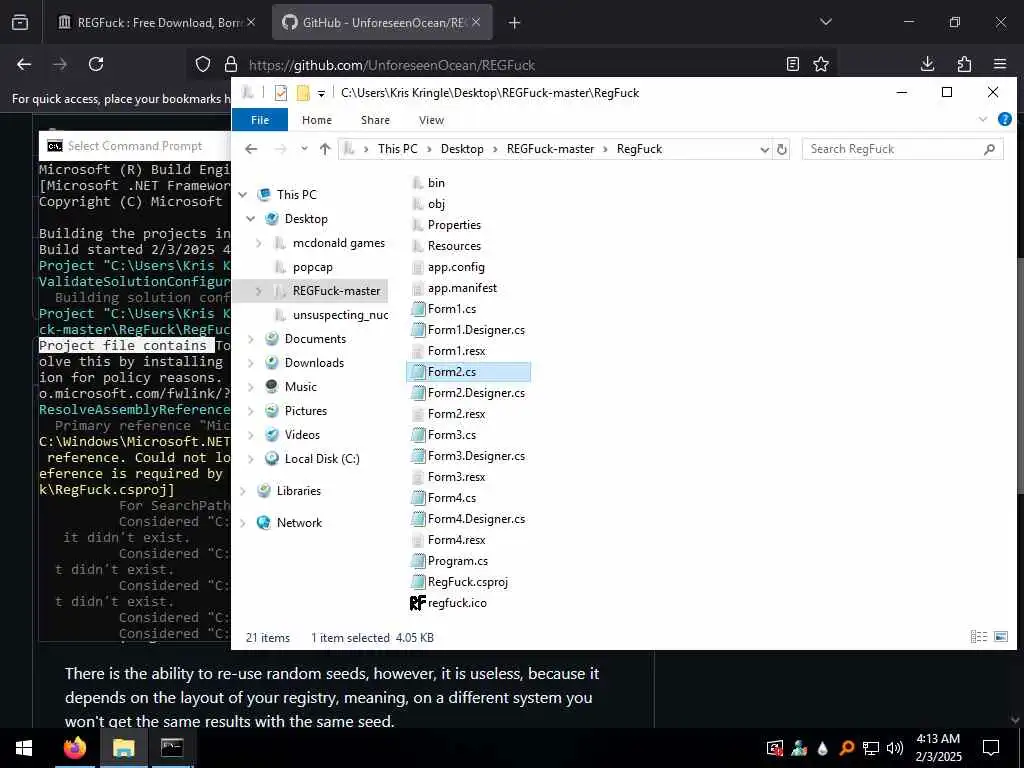Expand mcdonald games folder node

tap(259, 243)
